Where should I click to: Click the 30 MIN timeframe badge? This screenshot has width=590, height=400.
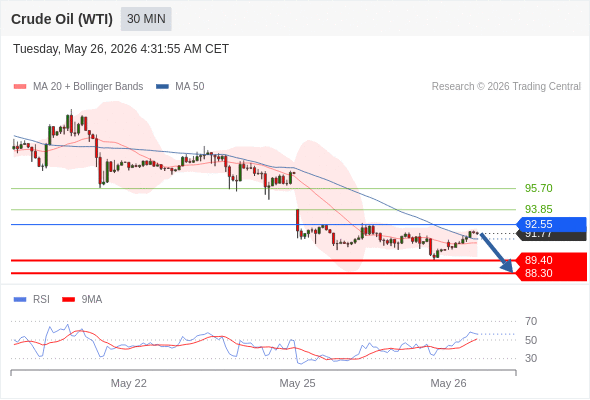point(146,19)
